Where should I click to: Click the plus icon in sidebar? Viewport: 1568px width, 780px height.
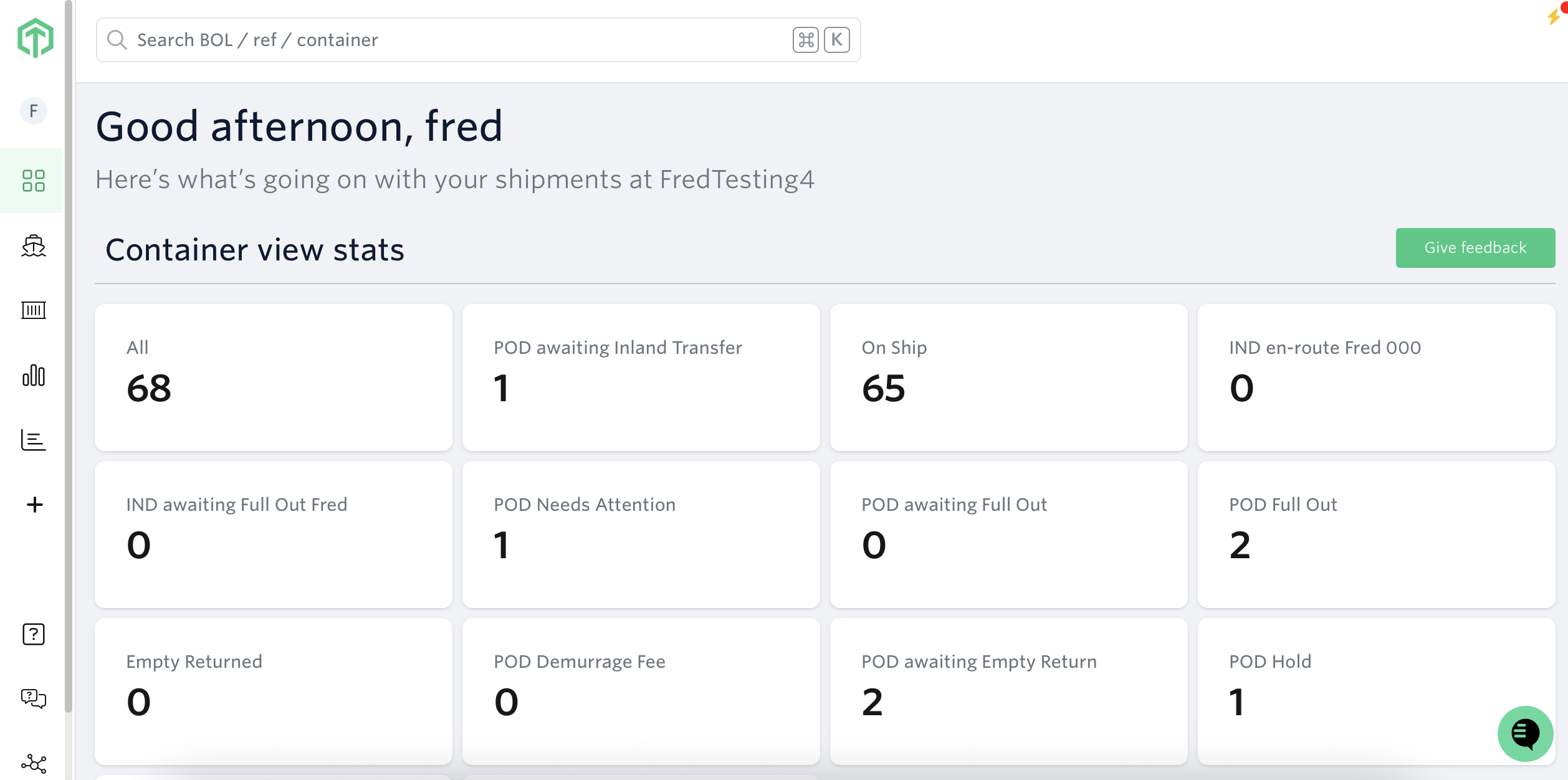click(x=35, y=505)
